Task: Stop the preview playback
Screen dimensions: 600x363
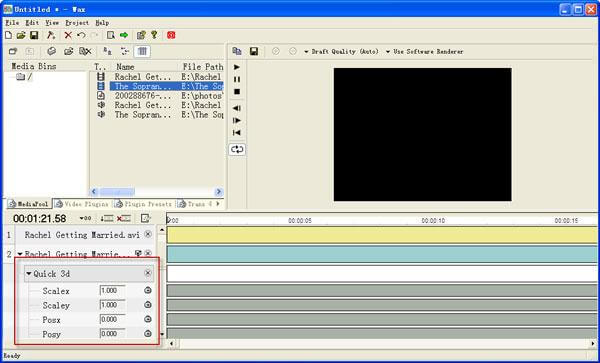Action: [237, 91]
